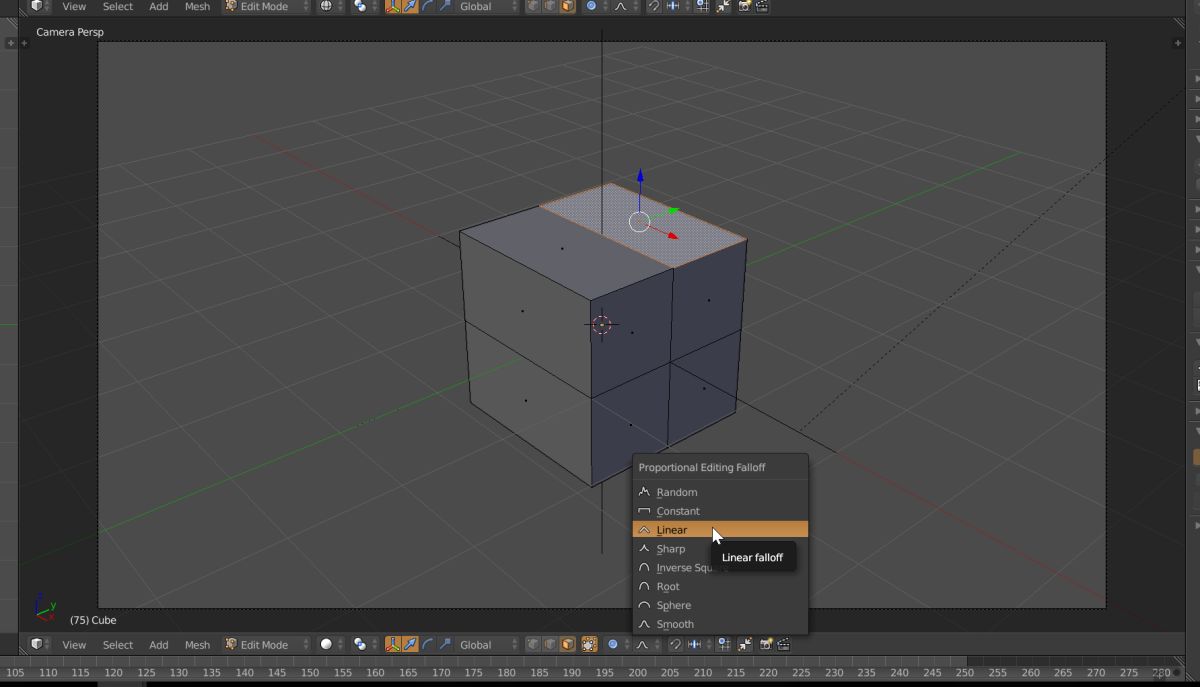
Task: Choose Root falloff
Action: 720,587
